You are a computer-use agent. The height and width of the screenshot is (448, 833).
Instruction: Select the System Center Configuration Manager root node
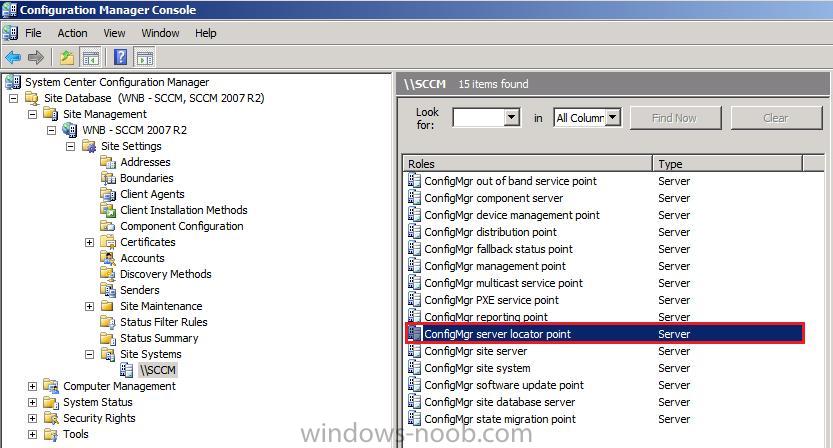tap(117, 82)
